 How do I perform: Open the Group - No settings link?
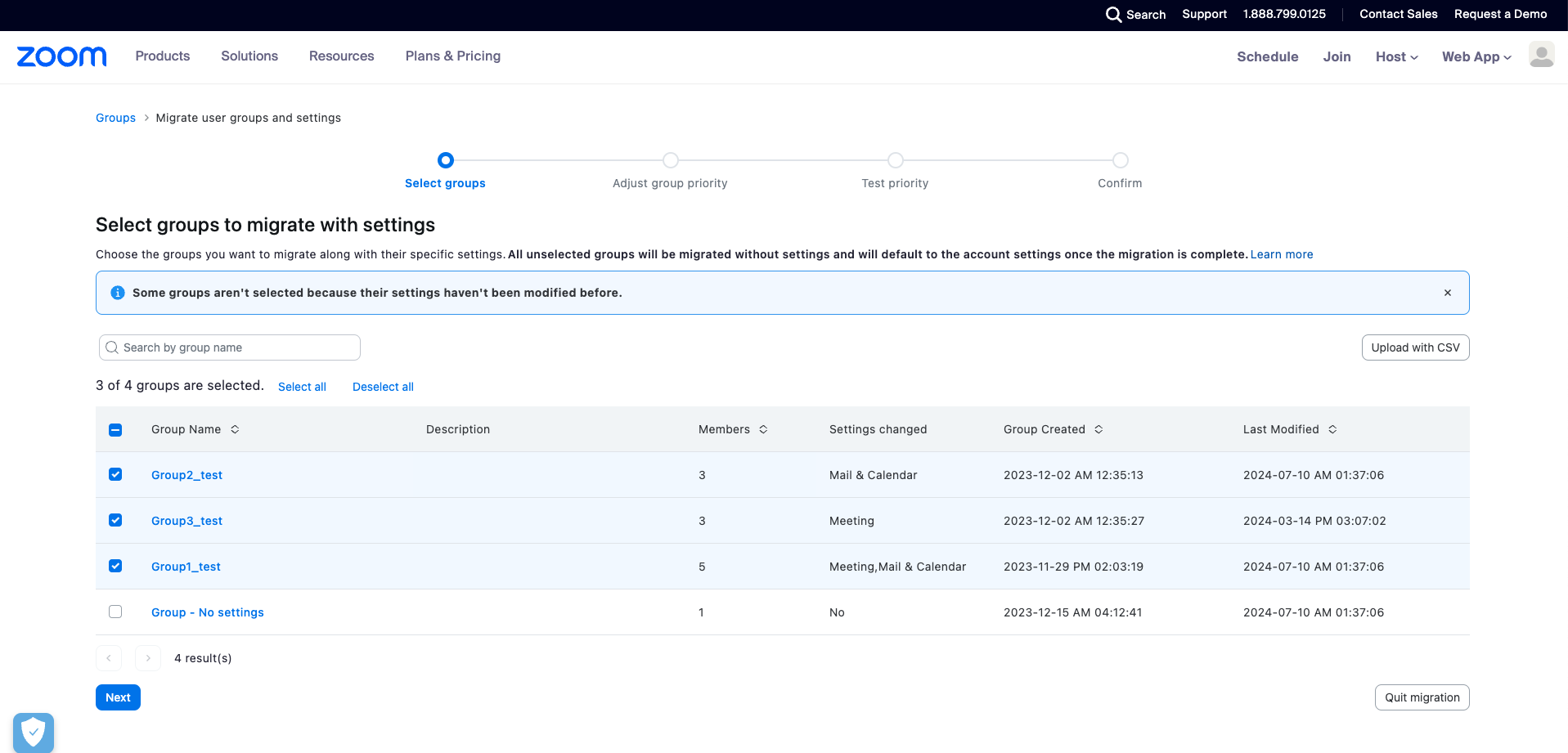click(x=208, y=612)
